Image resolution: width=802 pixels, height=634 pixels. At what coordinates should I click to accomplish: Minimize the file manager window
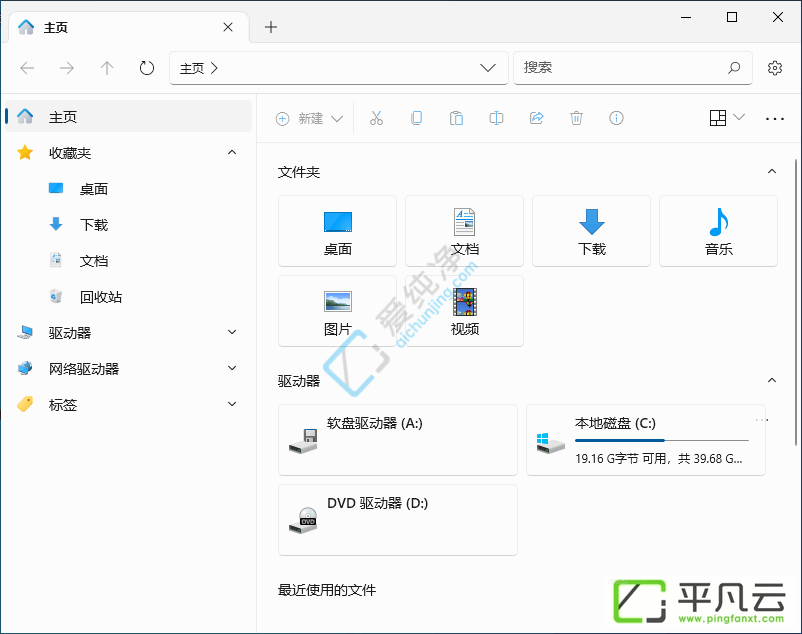tap(686, 17)
